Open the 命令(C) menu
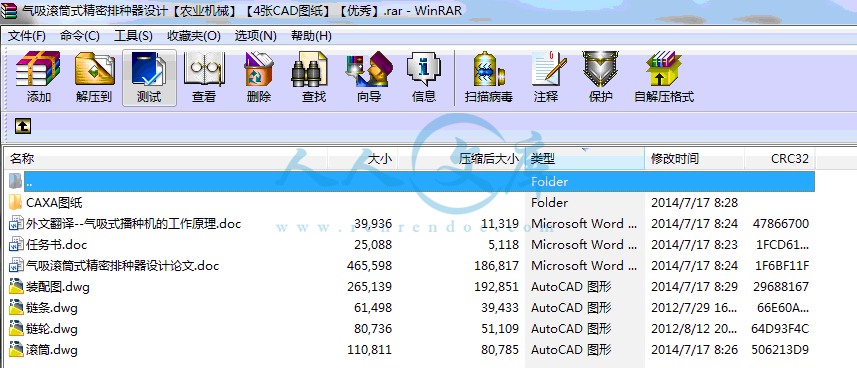The height and width of the screenshot is (368, 857). (x=80, y=36)
